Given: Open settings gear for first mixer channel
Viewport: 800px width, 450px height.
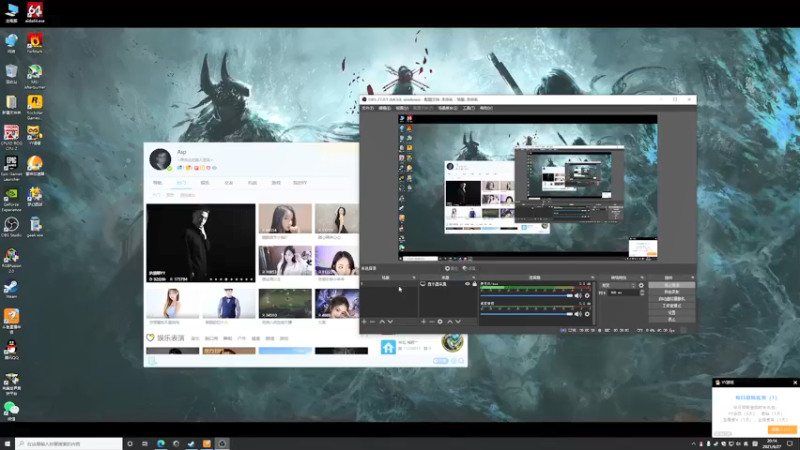Looking at the screenshot, I should [587, 295].
